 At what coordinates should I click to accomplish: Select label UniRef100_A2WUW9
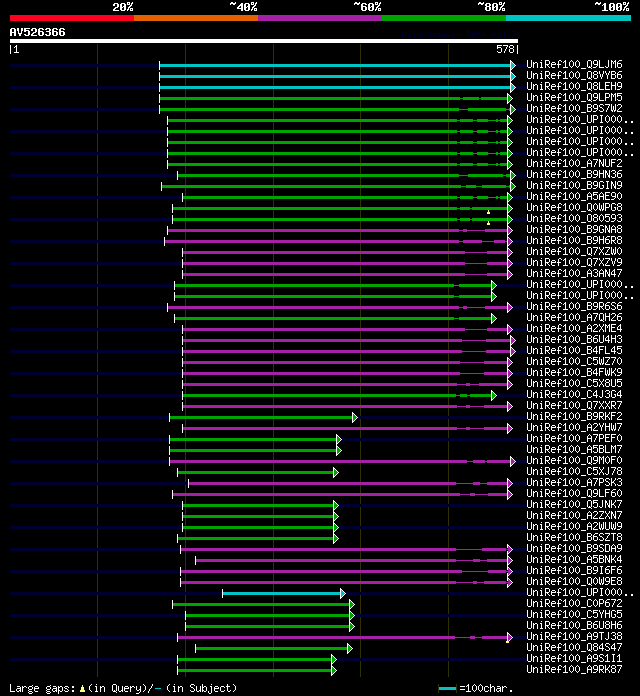pyautogui.click(x=574, y=526)
